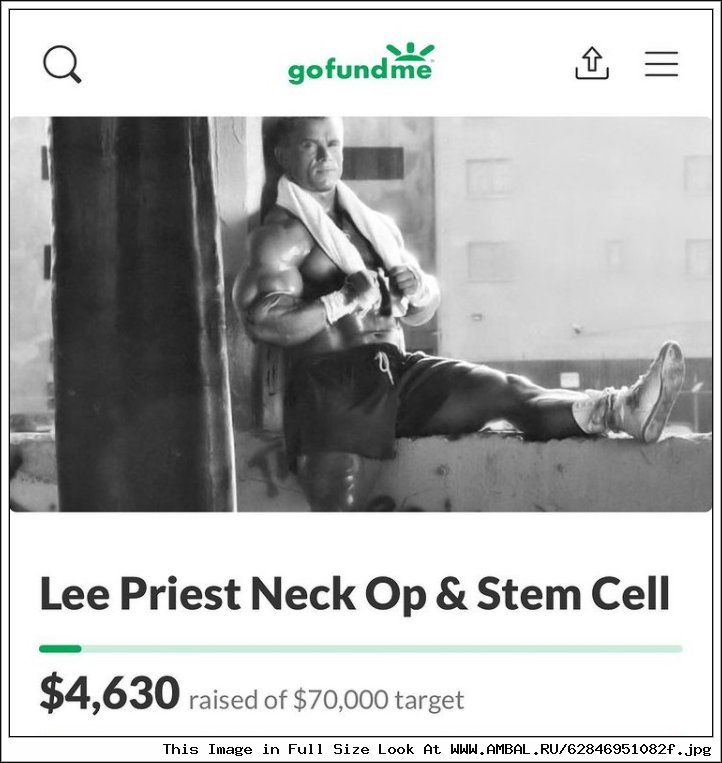Click the "raised of" text
Viewport: 722px width, 763px height.
coord(238,700)
